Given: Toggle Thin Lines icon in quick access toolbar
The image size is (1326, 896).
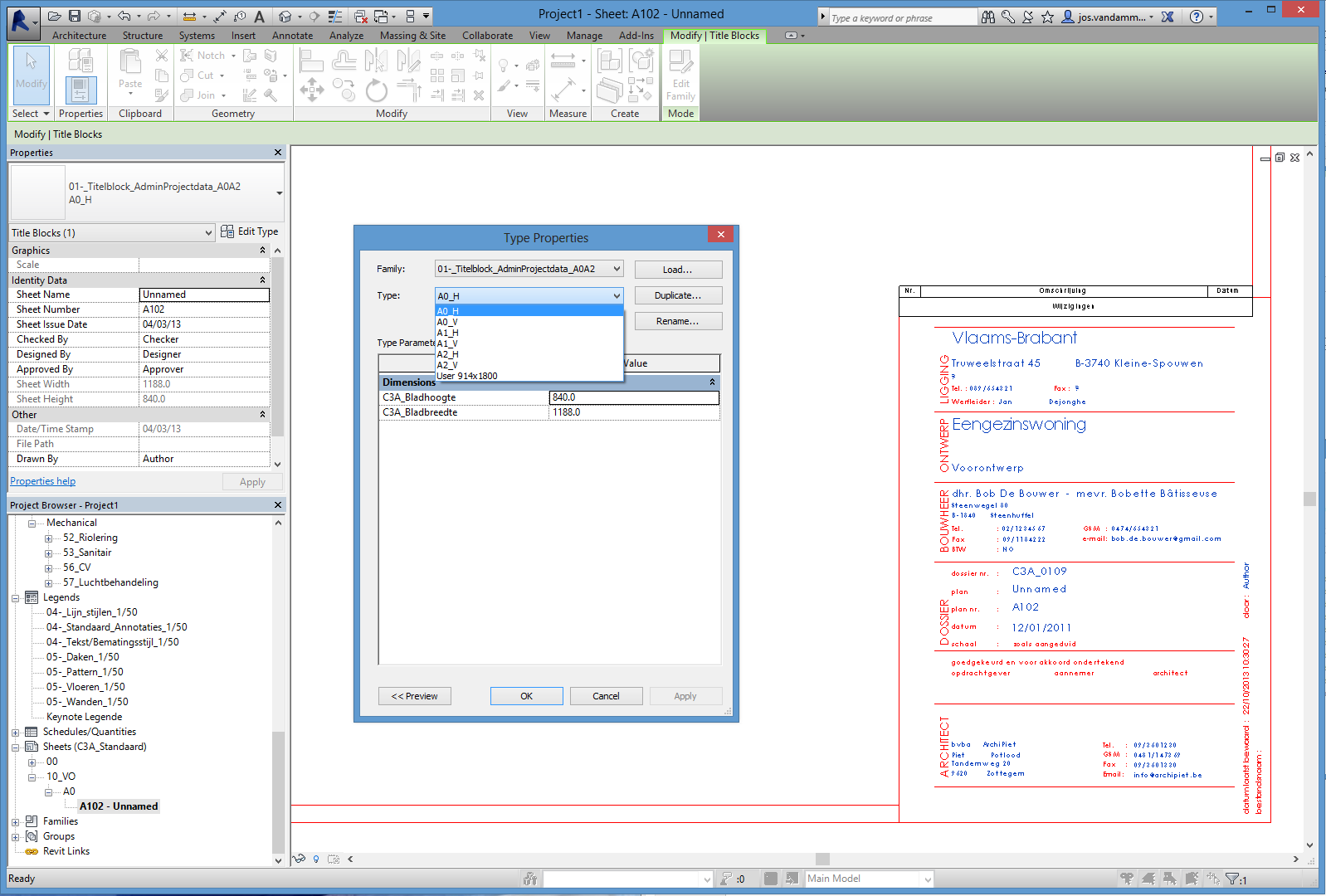Looking at the screenshot, I should click(x=335, y=17).
